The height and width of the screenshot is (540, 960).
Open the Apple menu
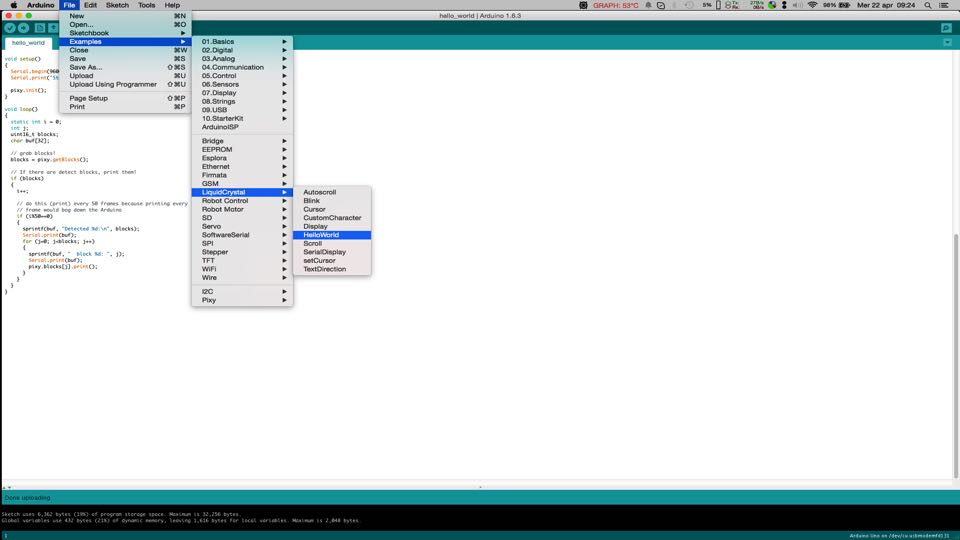[x=13, y=5]
